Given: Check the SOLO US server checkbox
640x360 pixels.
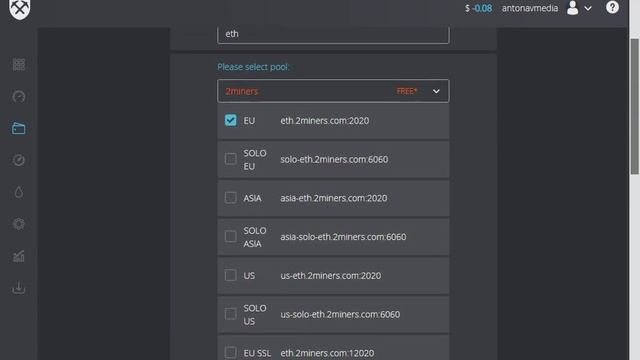Looking at the screenshot, I should [x=231, y=314].
